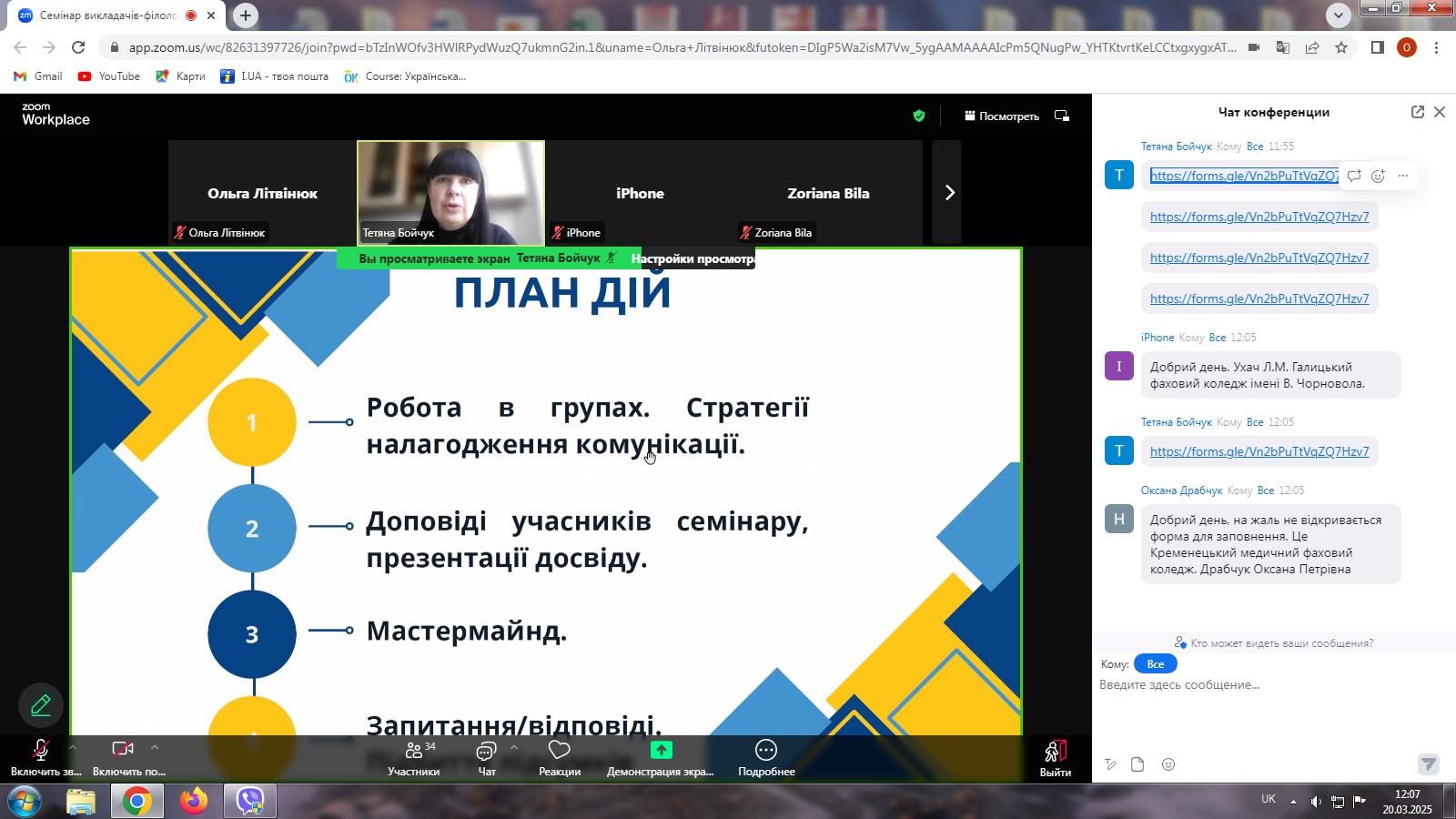Click the green encryption shield icon
The image size is (1456, 819).
coord(919,116)
